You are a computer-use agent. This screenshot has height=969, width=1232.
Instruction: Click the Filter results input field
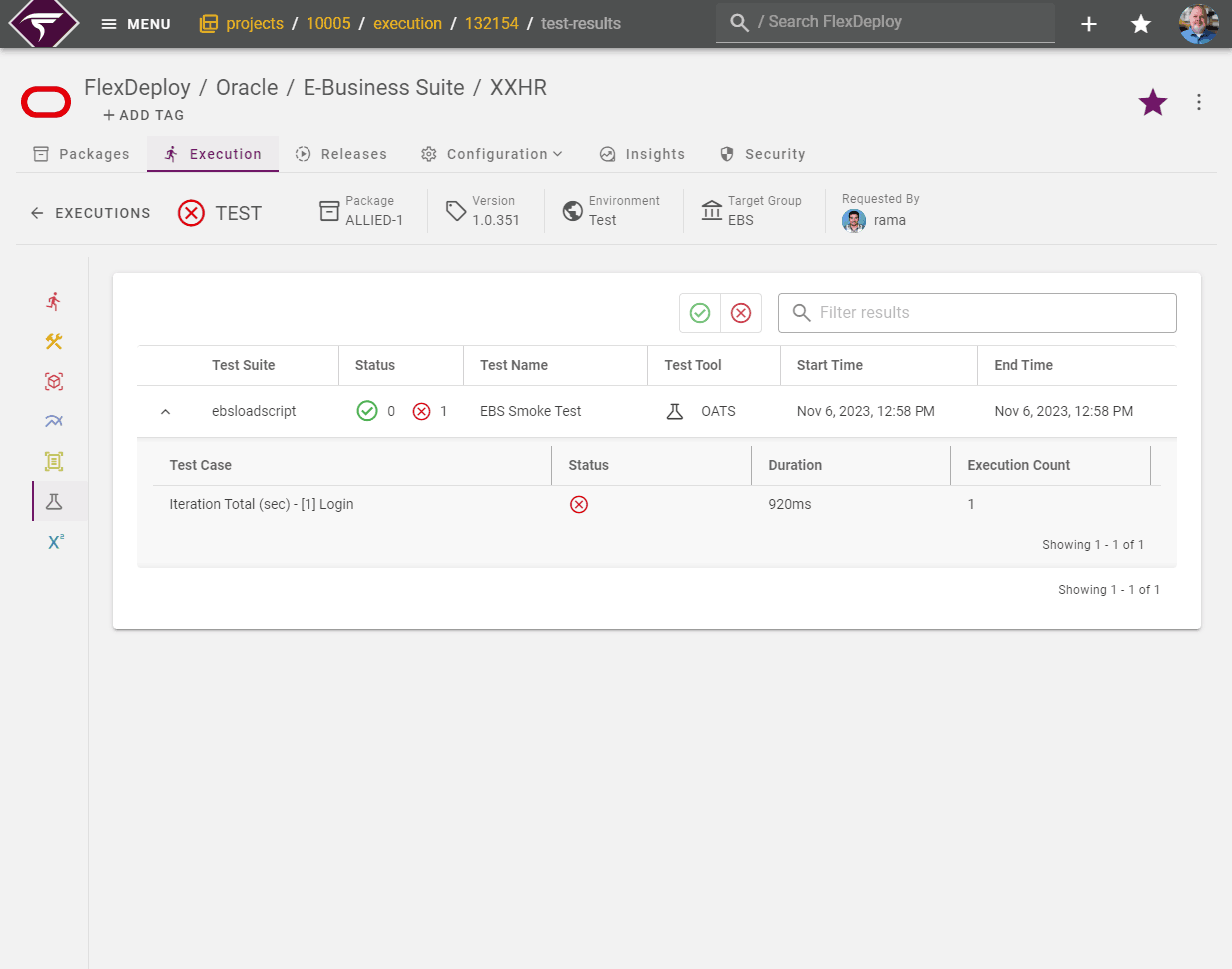click(x=977, y=313)
